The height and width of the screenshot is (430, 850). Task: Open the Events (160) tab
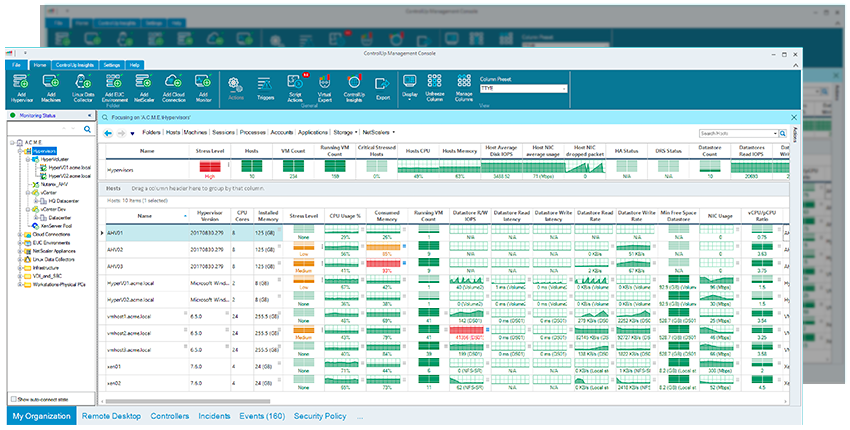(262, 416)
